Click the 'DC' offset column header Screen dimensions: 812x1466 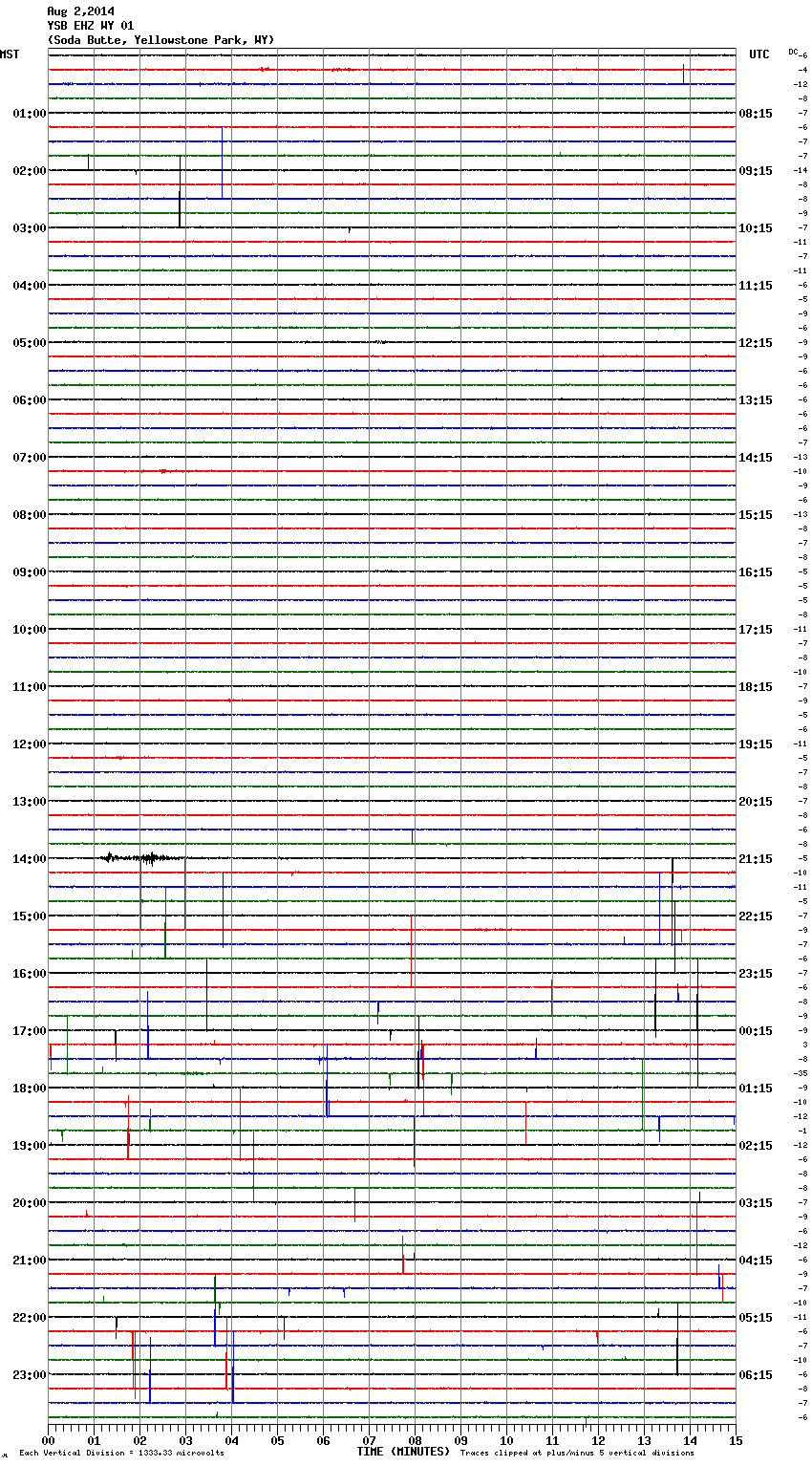[793, 52]
